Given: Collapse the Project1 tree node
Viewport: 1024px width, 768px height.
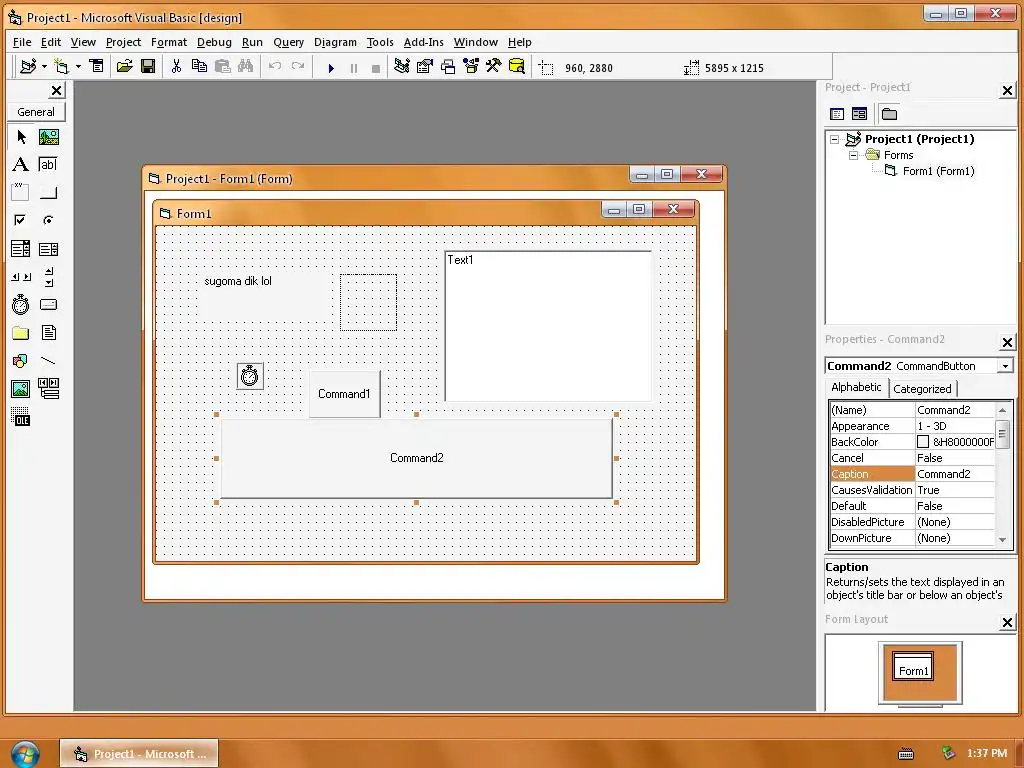Looking at the screenshot, I should (835, 139).
